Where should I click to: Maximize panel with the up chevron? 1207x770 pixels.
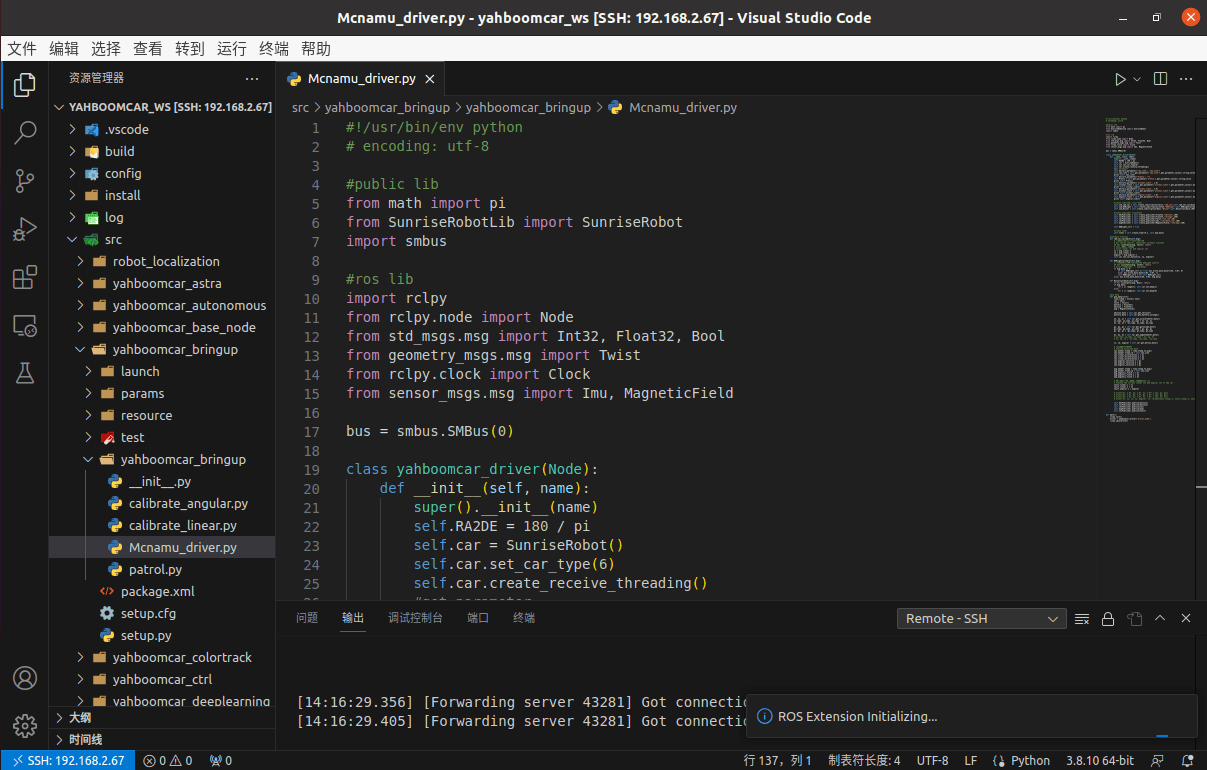point(1160,619)
